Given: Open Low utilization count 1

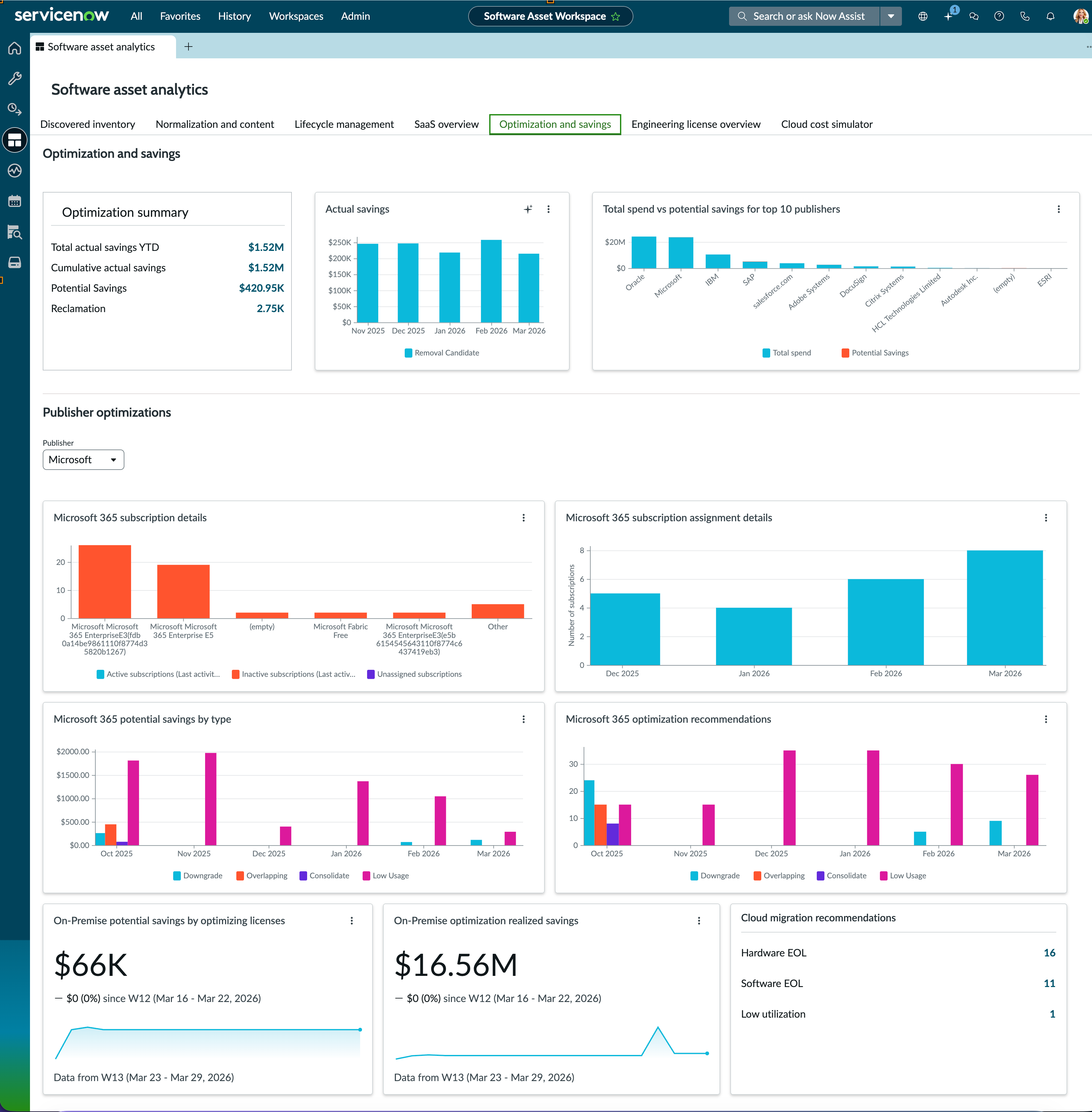Looking at the screenshot, I should pos(1052,1014).
